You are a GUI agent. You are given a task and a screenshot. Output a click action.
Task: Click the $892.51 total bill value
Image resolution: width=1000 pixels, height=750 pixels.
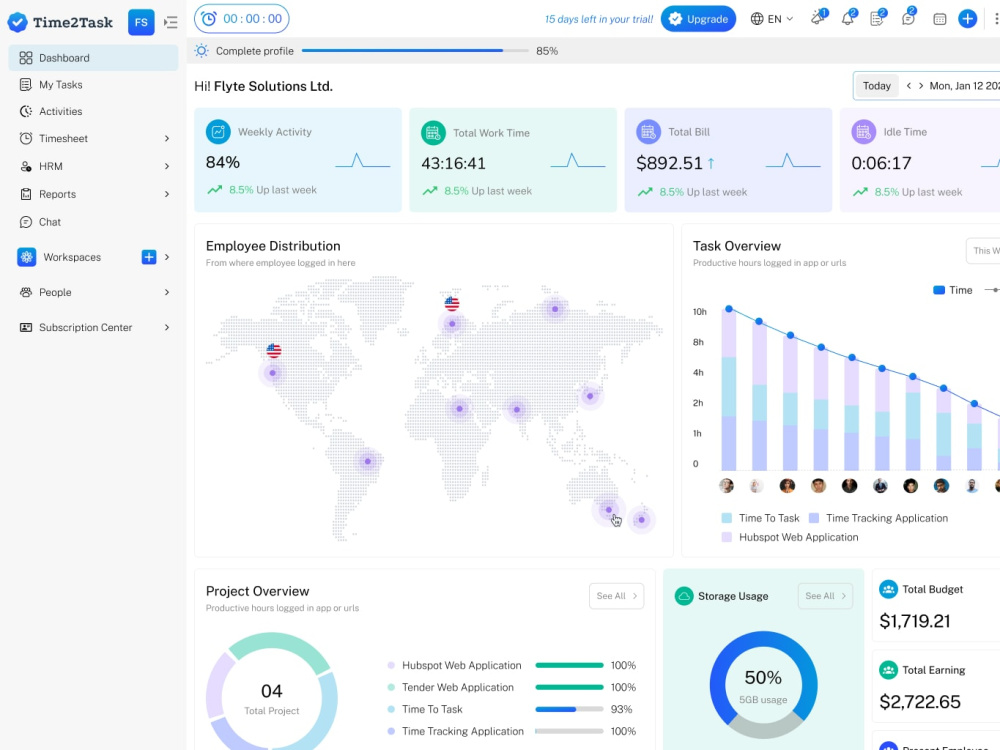[x=669, y=163]
